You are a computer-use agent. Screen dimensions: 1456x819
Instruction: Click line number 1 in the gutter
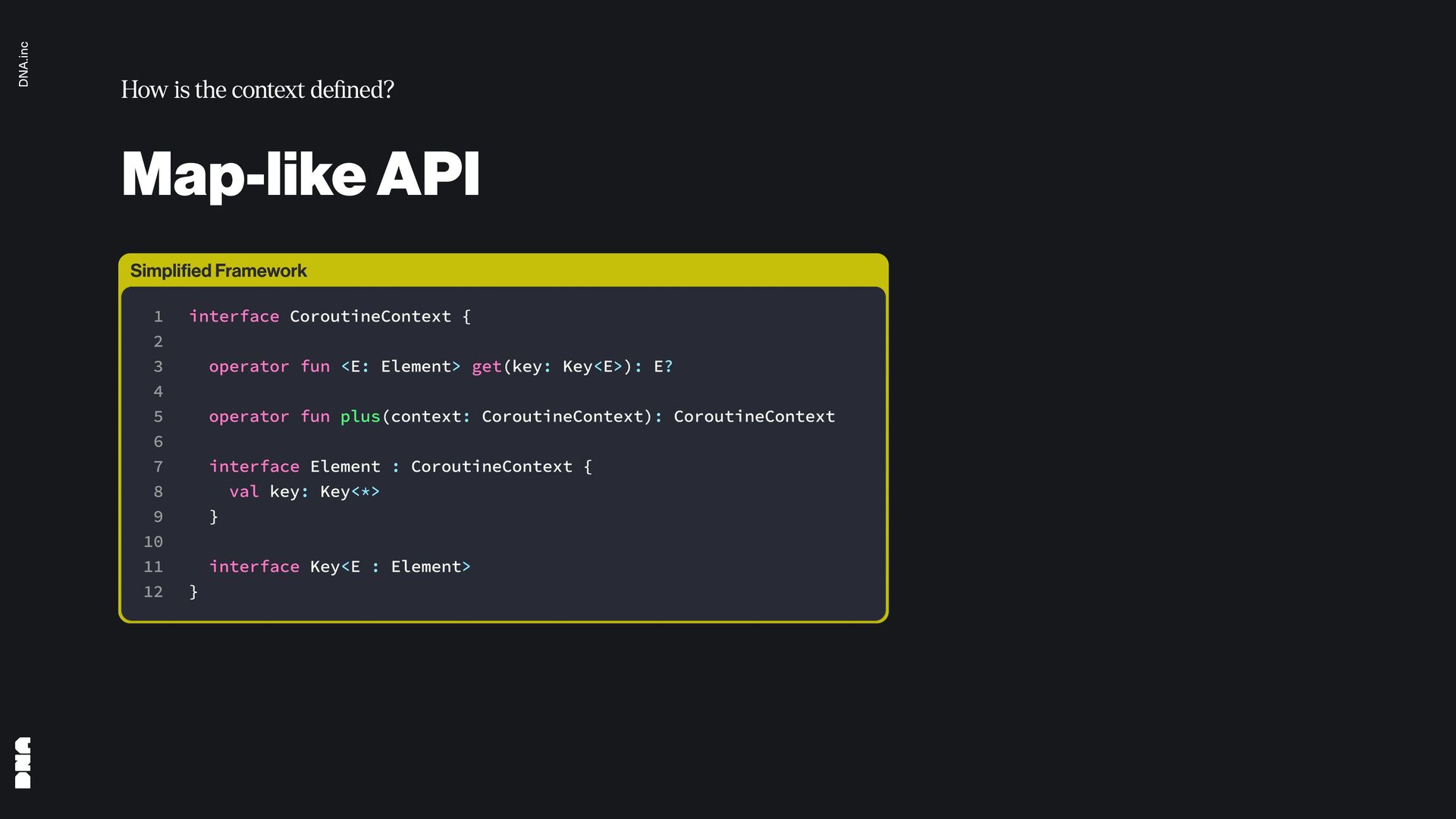pyautogui.click(x=158, y=317)
